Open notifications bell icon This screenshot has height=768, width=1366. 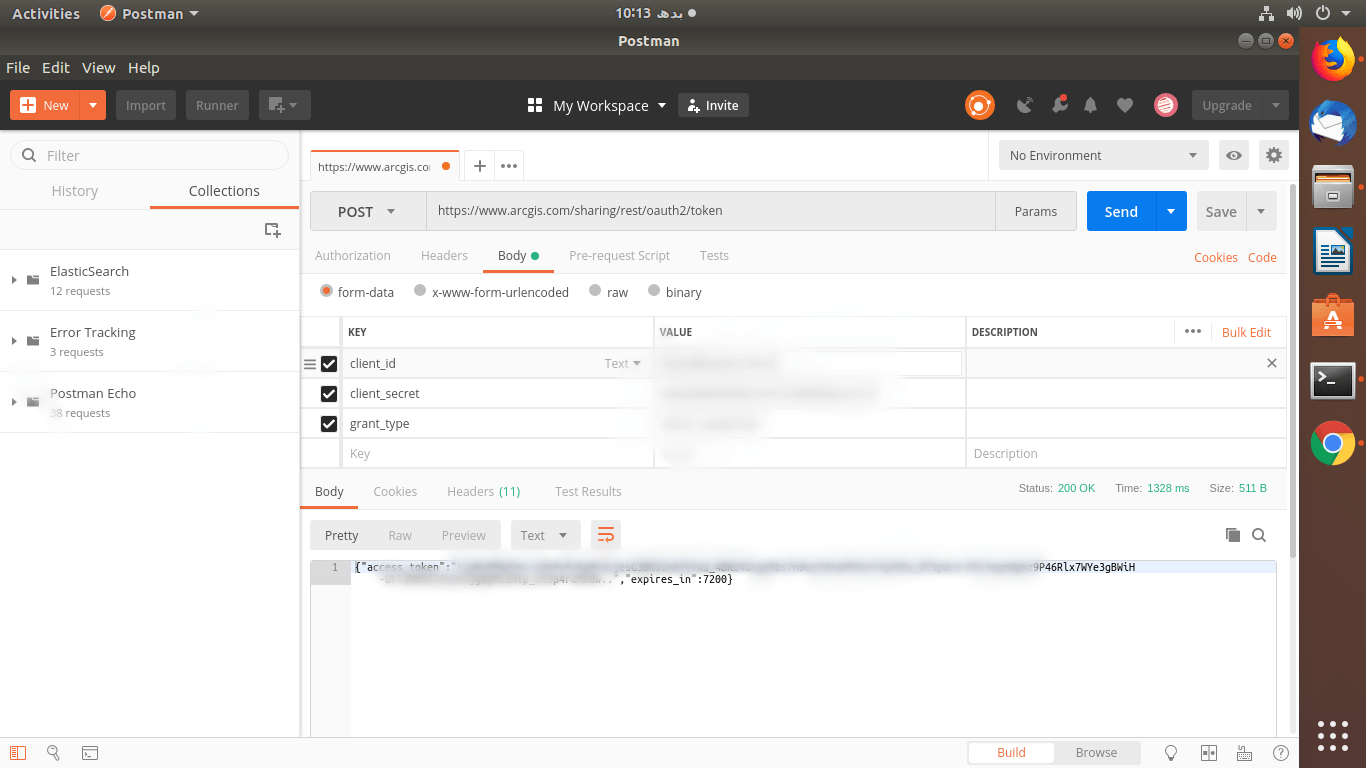tap(1091, 105)
